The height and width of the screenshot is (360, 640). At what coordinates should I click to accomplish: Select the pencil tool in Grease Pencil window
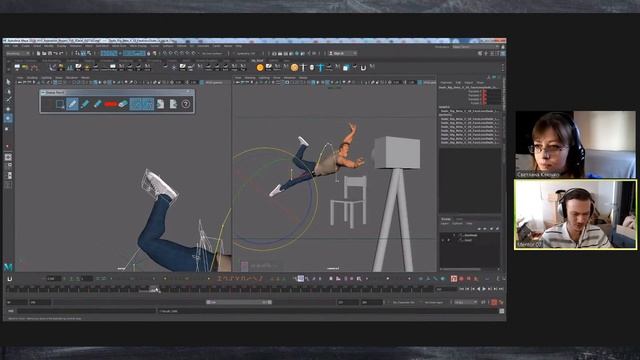(x=72, y=104)
